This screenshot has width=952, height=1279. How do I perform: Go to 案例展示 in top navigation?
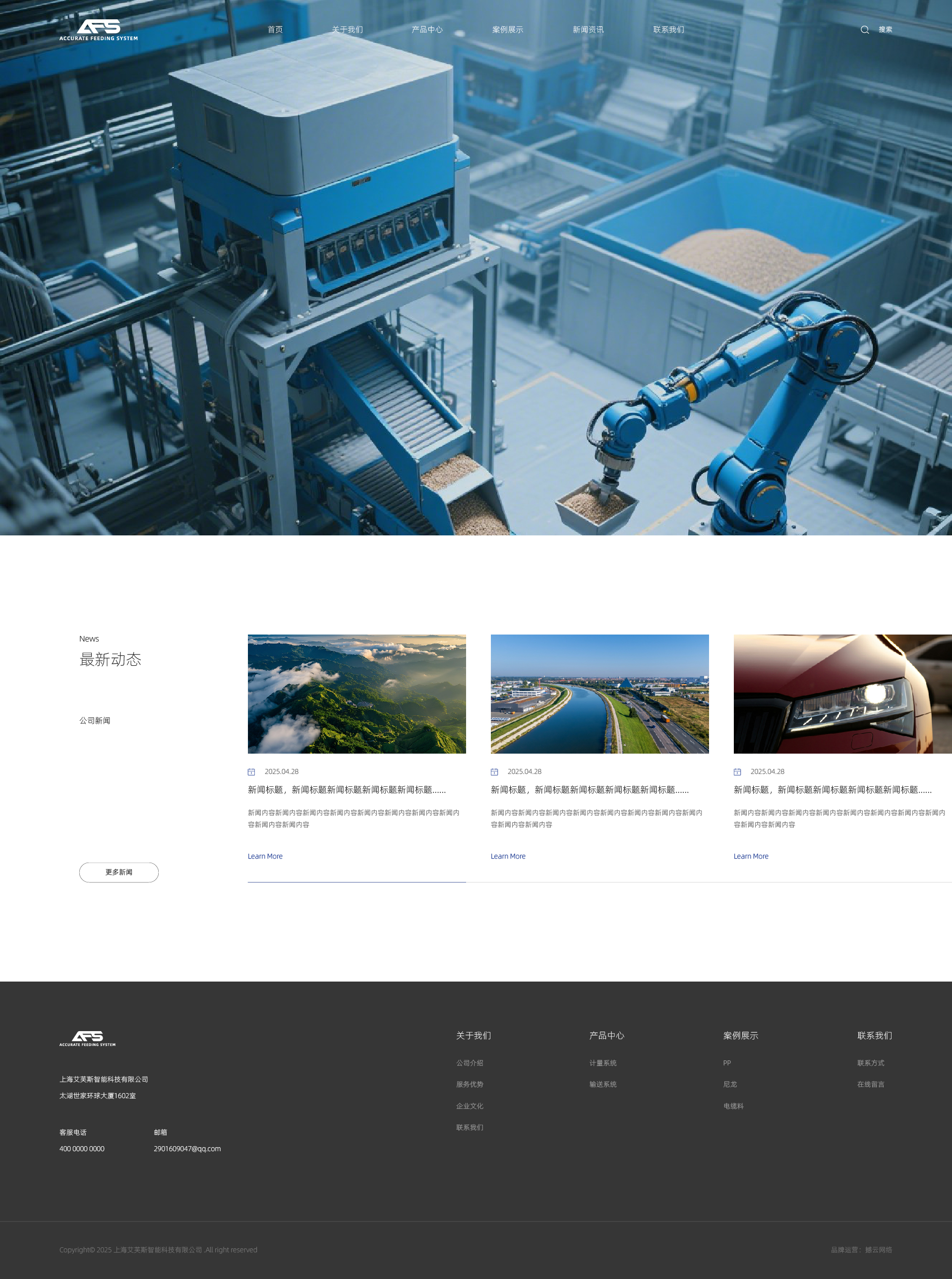point(507,30)
